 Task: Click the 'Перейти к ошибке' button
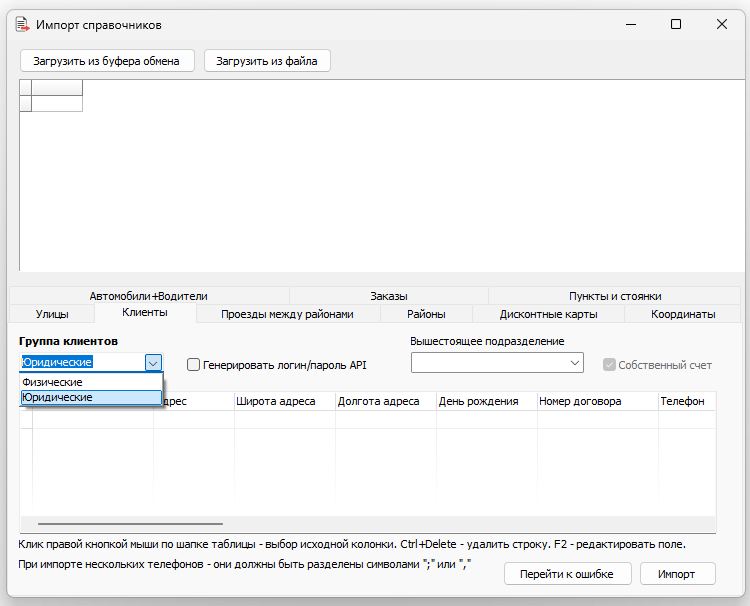coord(566,573)
